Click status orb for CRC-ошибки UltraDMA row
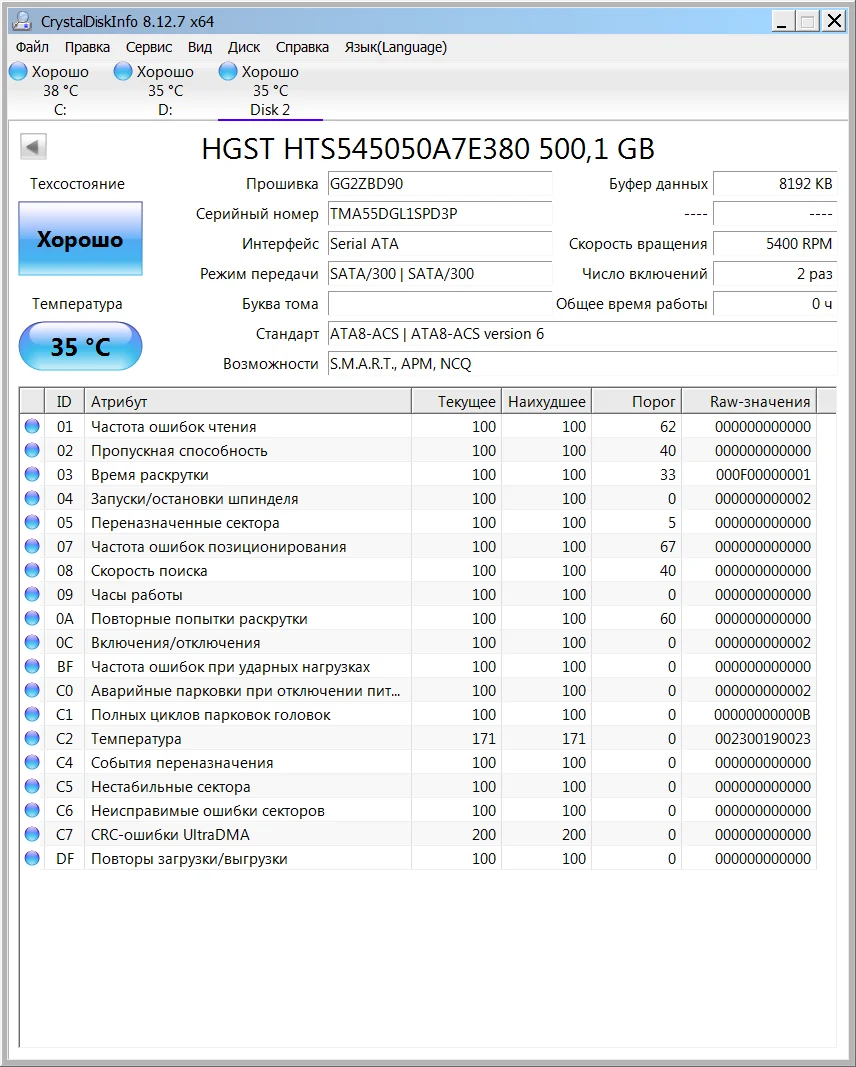The image size is (856, 1067). (x=32, y=835)
